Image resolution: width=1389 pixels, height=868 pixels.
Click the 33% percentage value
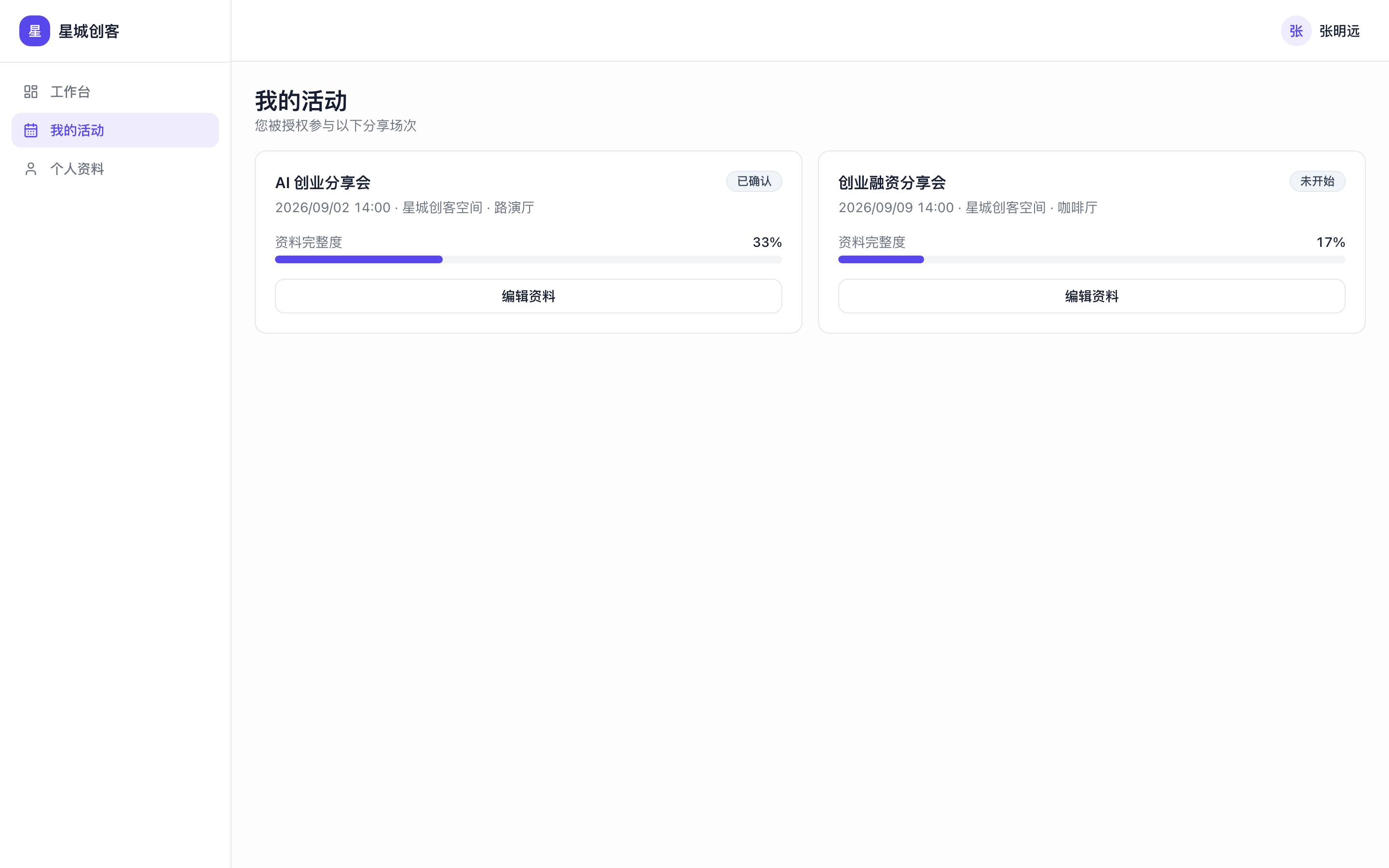(767, 242)
